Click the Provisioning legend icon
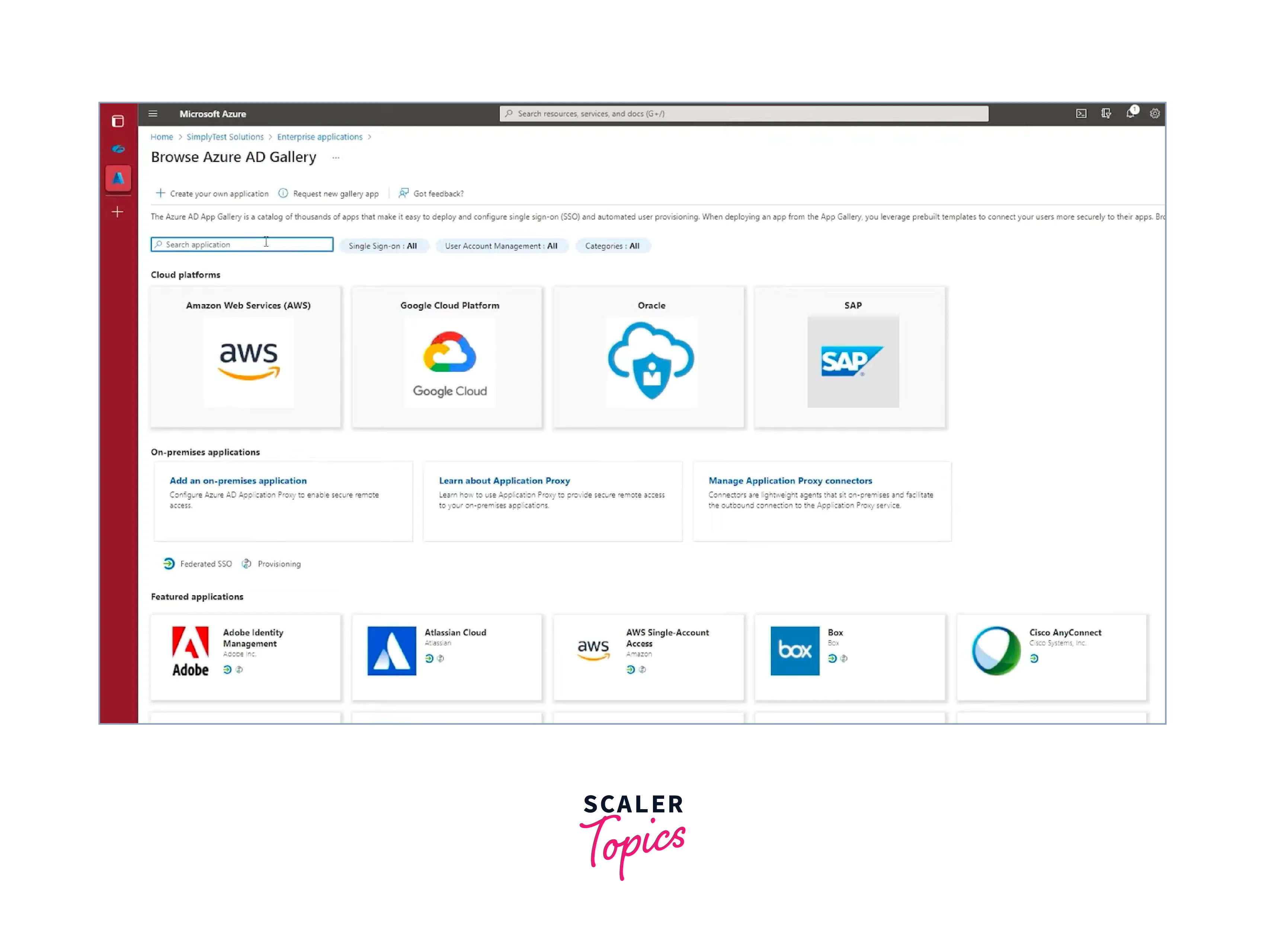This screenshot has width=1265, height=952. click(x=246, y=564)
